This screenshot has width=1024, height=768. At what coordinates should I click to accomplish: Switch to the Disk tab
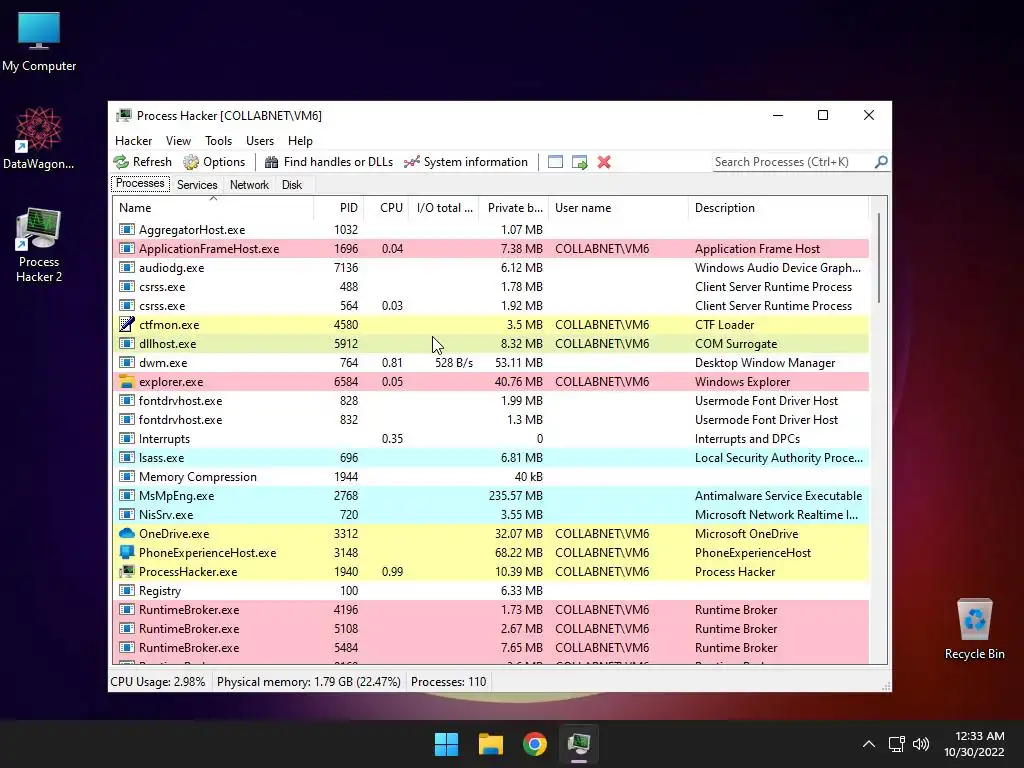(292, 185)
